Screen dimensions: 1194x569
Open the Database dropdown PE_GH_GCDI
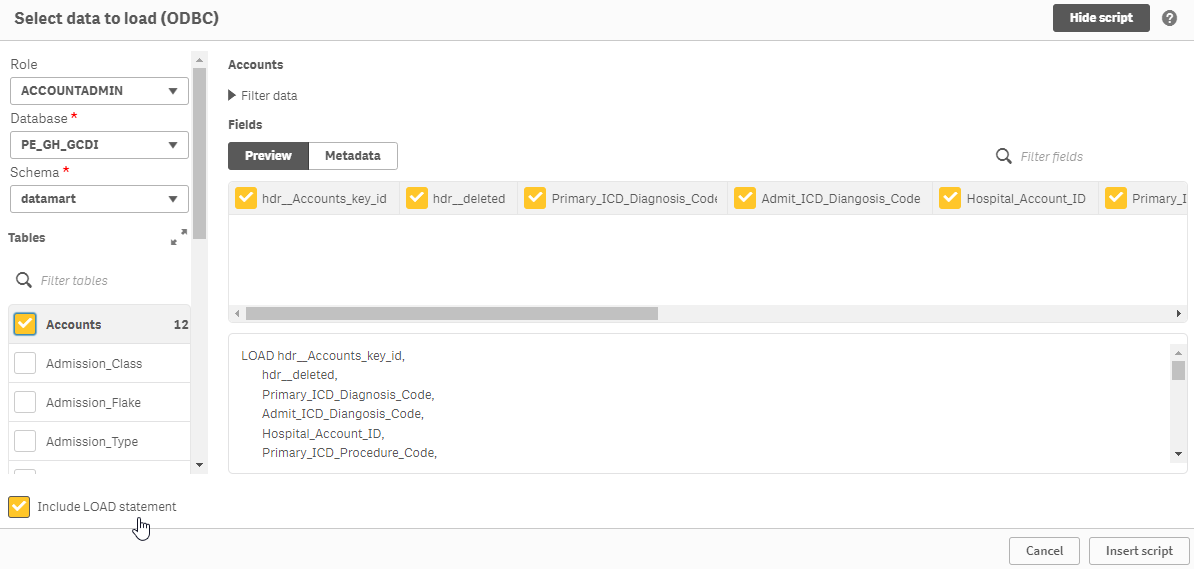(99, 145)
